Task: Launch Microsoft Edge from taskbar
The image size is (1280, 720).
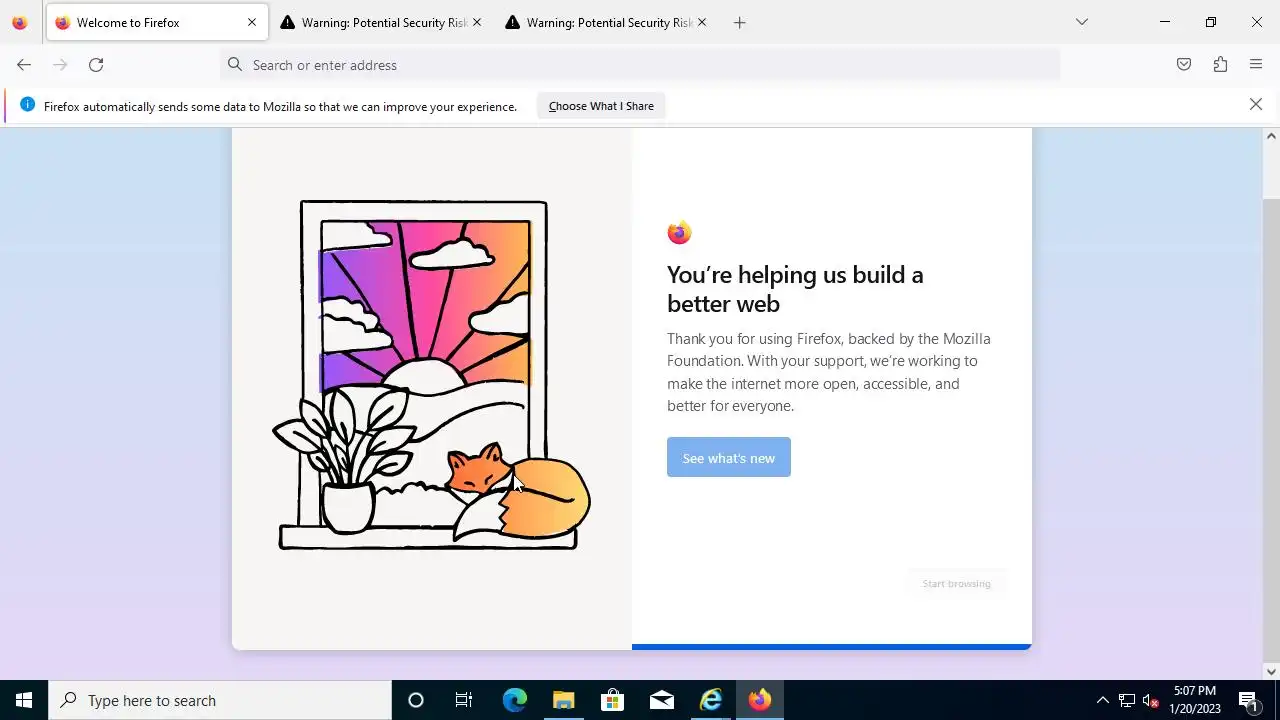Action: click(514, 700)
